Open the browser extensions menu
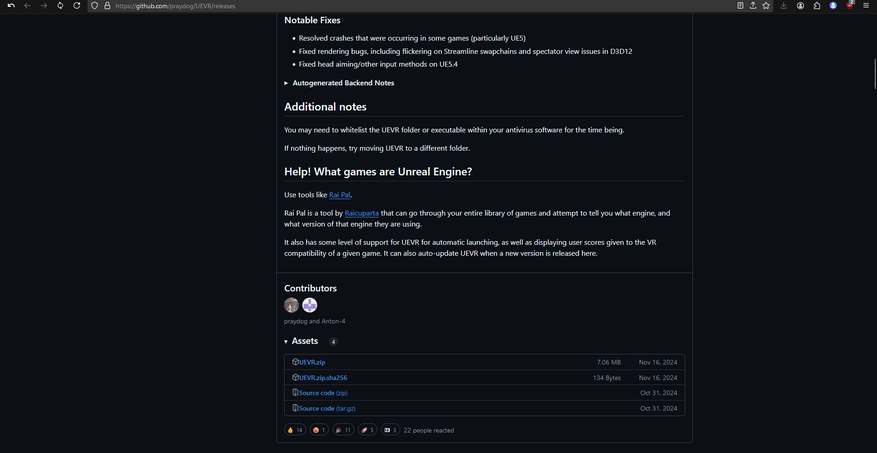 pyautogui.click(x=817, y=6)
